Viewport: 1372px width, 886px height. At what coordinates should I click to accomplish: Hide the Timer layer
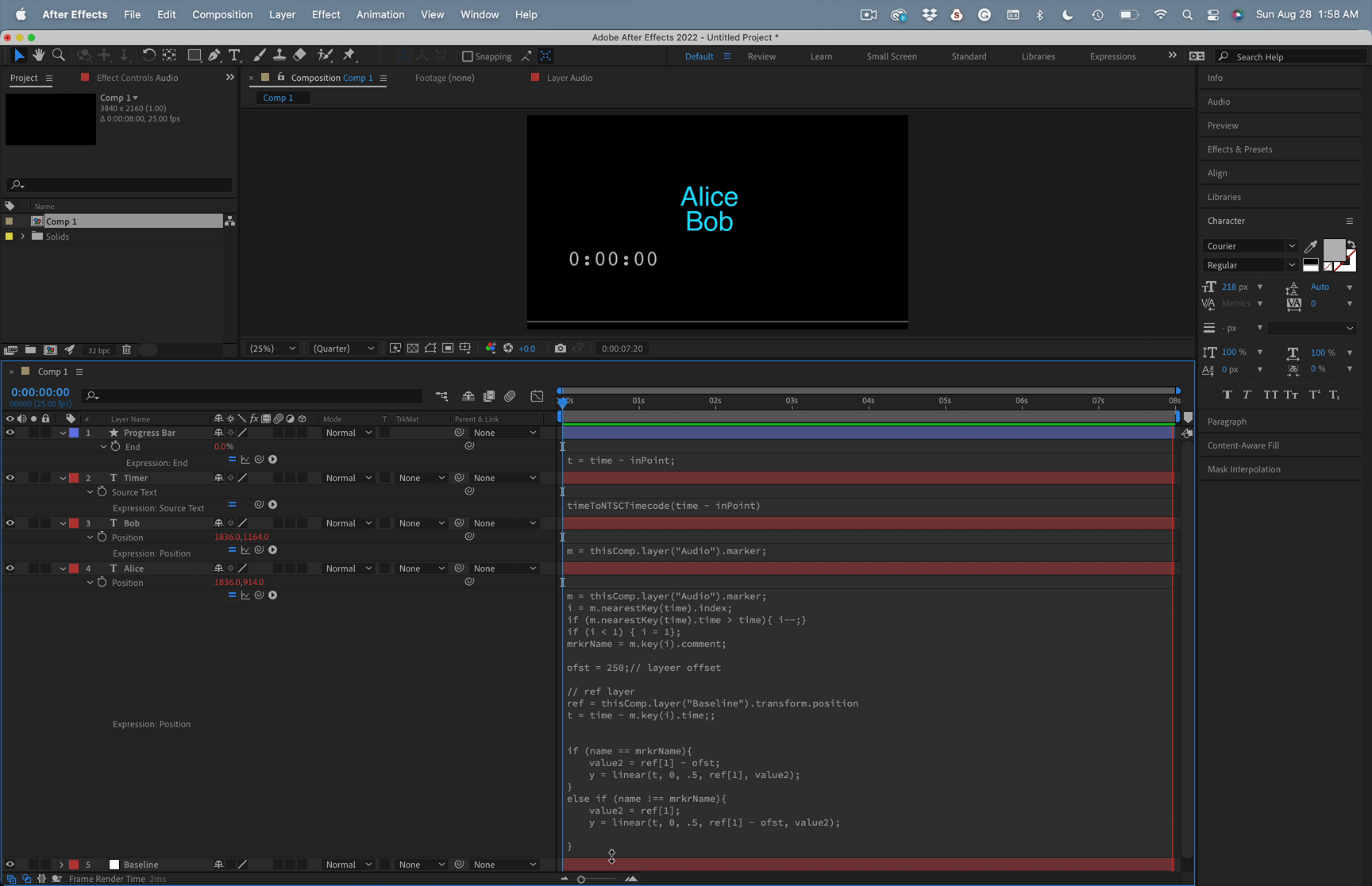click(10, 478)
